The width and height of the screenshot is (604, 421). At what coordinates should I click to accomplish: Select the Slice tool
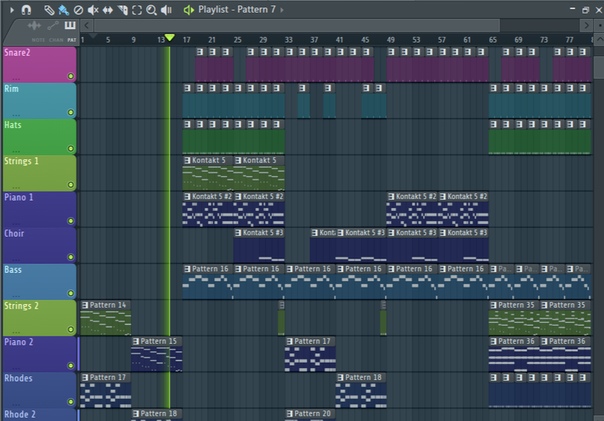coord(122,10)
